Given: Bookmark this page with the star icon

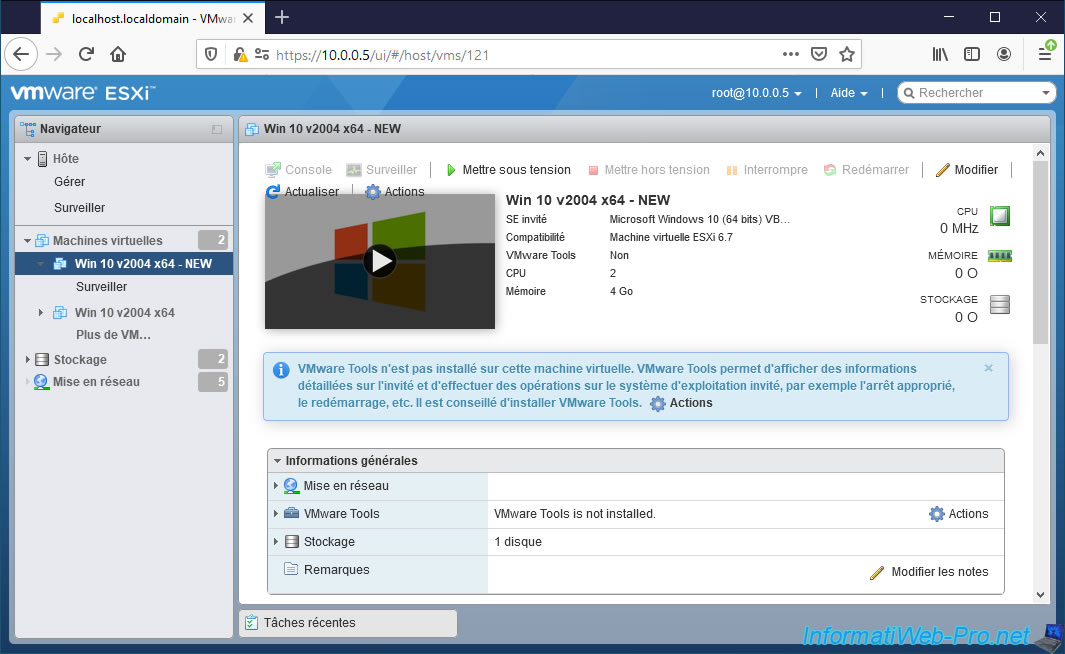Looking at the screenshot, I should [x=847, y=54].
